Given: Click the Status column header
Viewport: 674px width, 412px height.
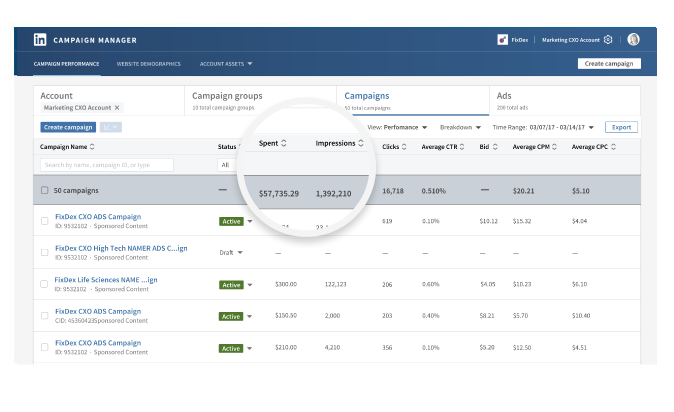Looking at the screenshot, I should [x=227, y=147].
